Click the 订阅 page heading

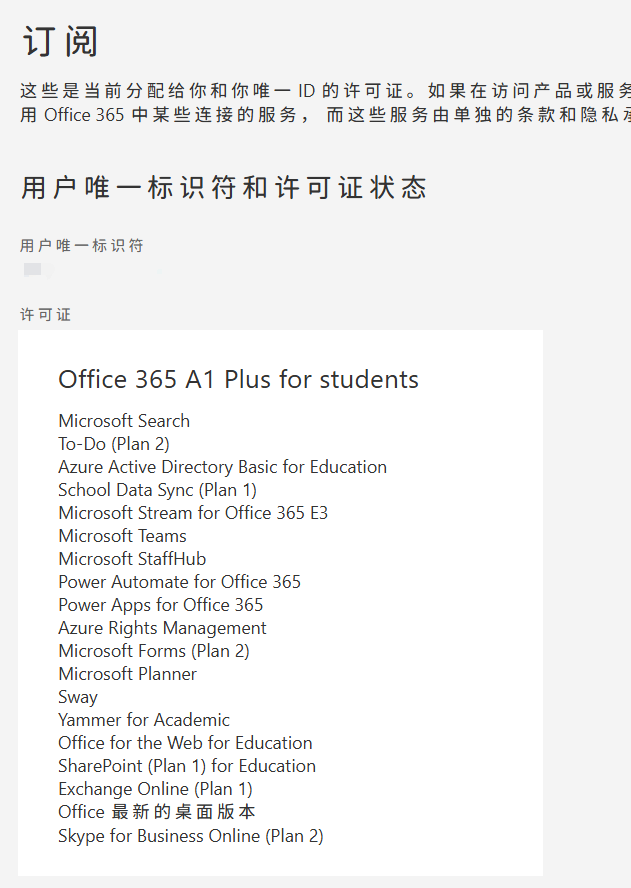[61, 42]
